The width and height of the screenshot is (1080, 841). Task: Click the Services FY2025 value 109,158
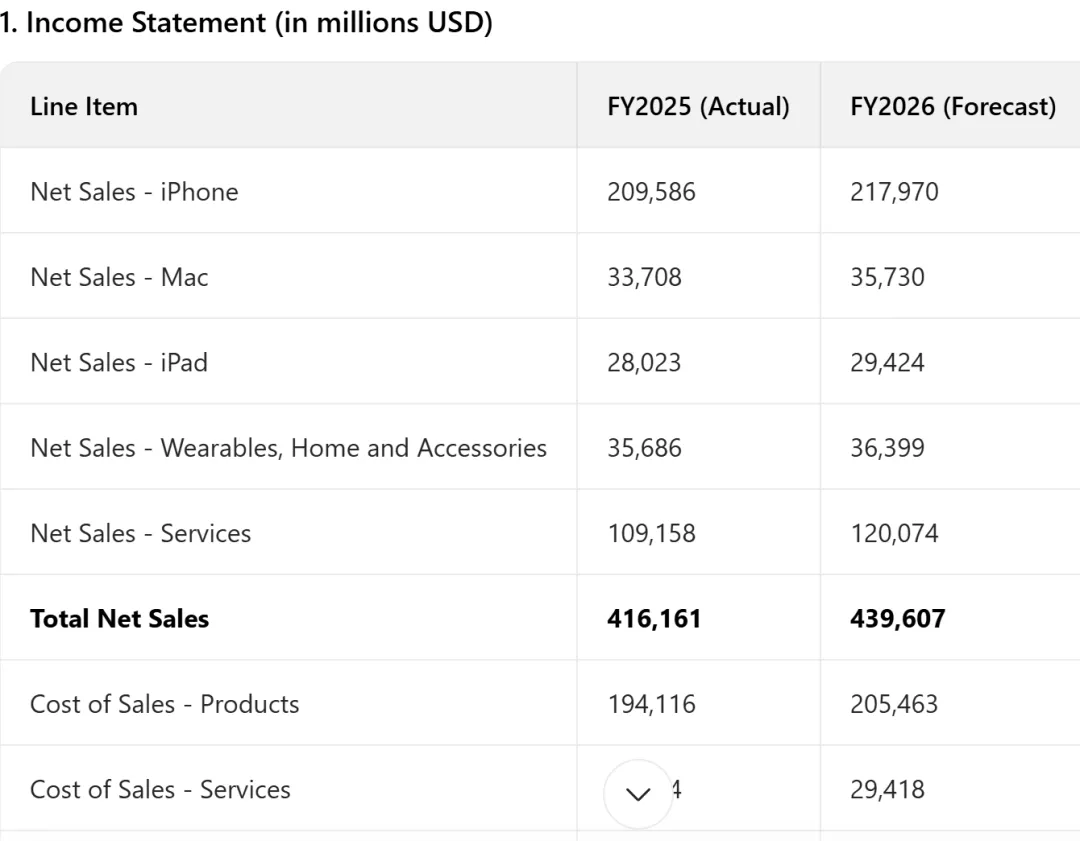[651, 533]
